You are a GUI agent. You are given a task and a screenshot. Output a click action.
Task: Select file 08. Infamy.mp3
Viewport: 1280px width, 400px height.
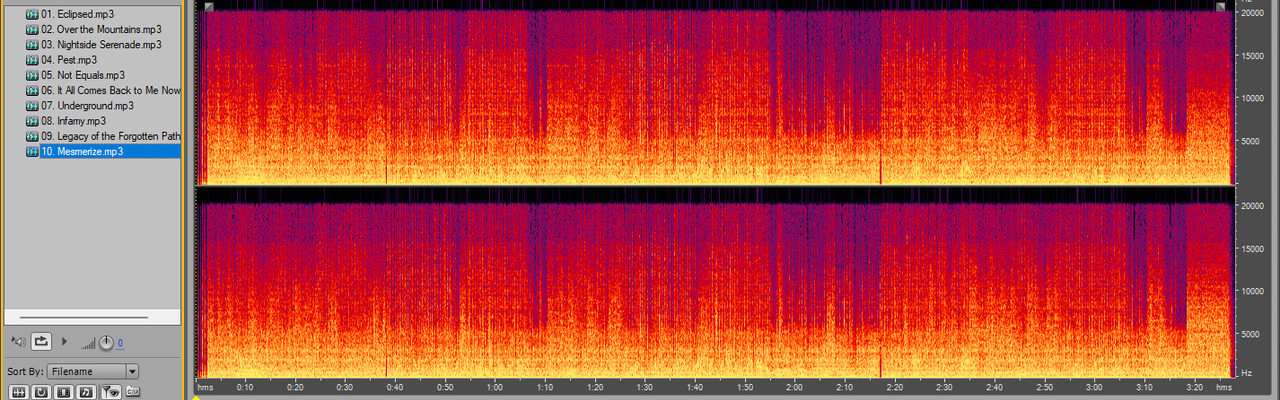(x=73, y=121)
